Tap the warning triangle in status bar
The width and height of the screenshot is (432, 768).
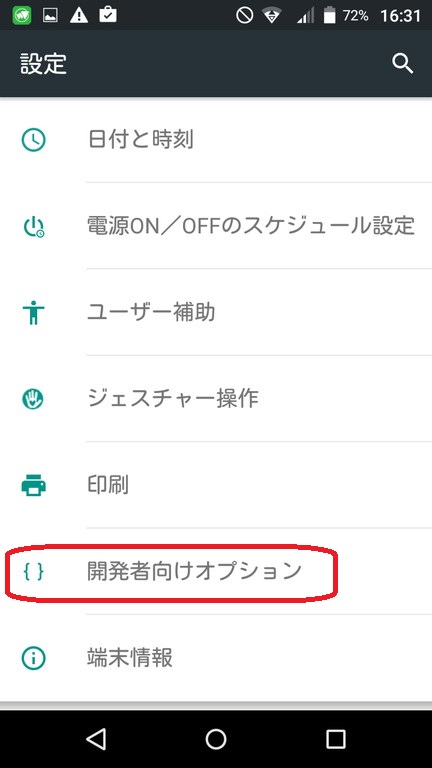79,15
